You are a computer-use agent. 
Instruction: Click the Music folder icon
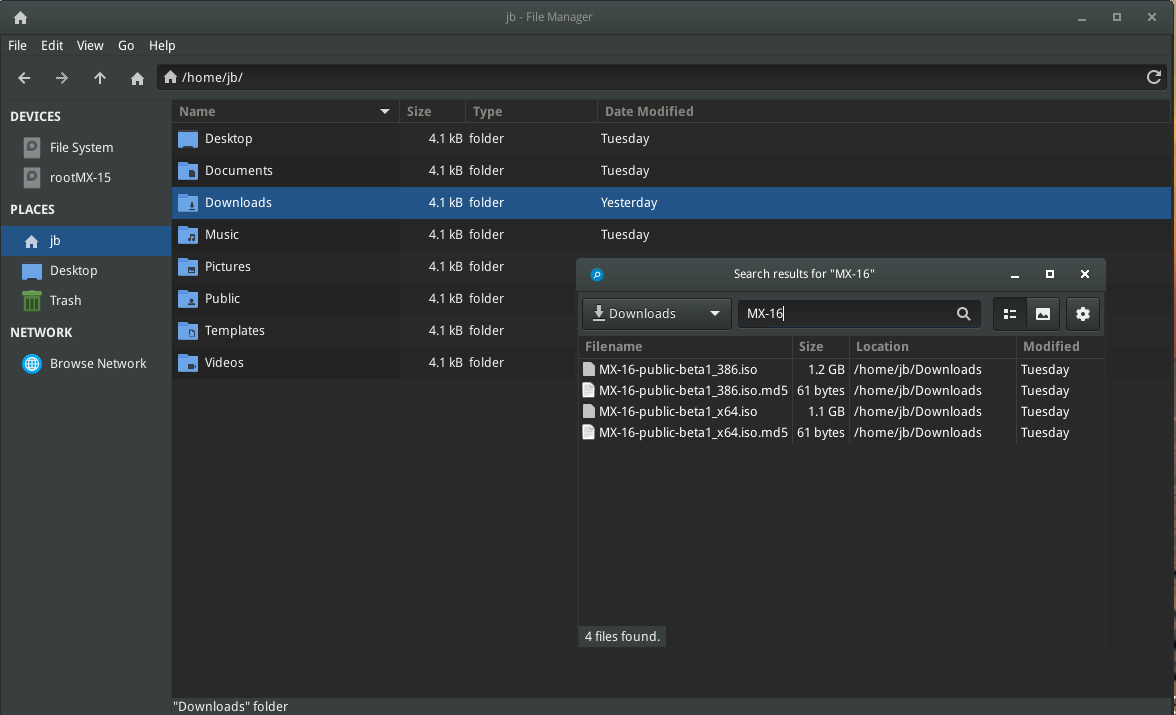[x=188, y=235]
